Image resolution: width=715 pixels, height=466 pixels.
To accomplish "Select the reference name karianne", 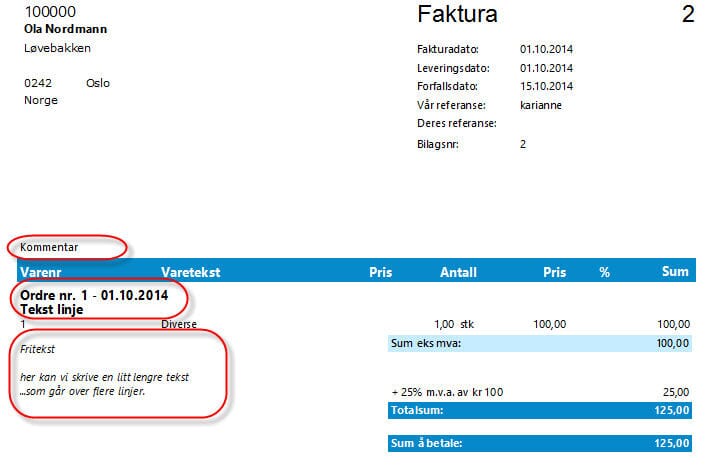I will point(541,105).
